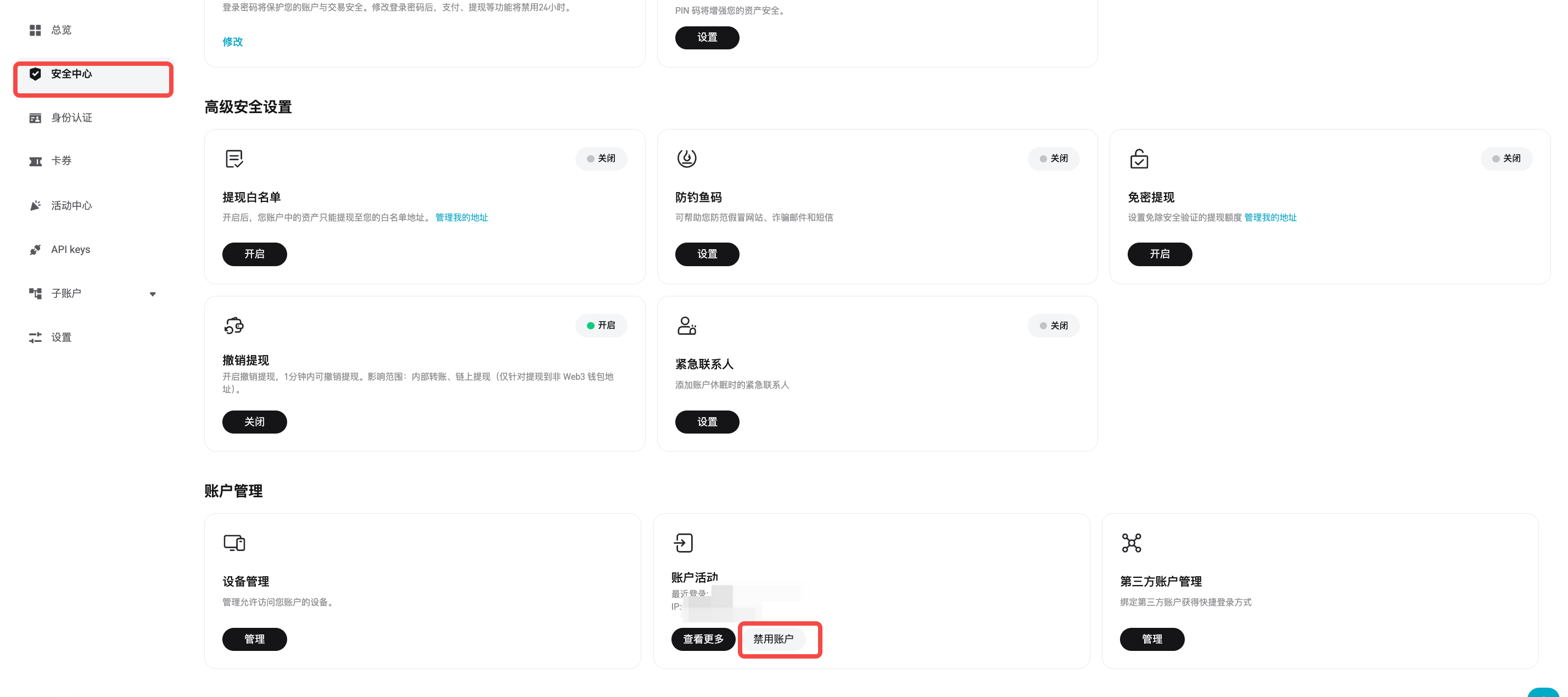Enable 提现白名单 withdrawal whitelist
The width and height of the screenshot is (1568, 697).
pyautogui.click(x=254, y=254)
